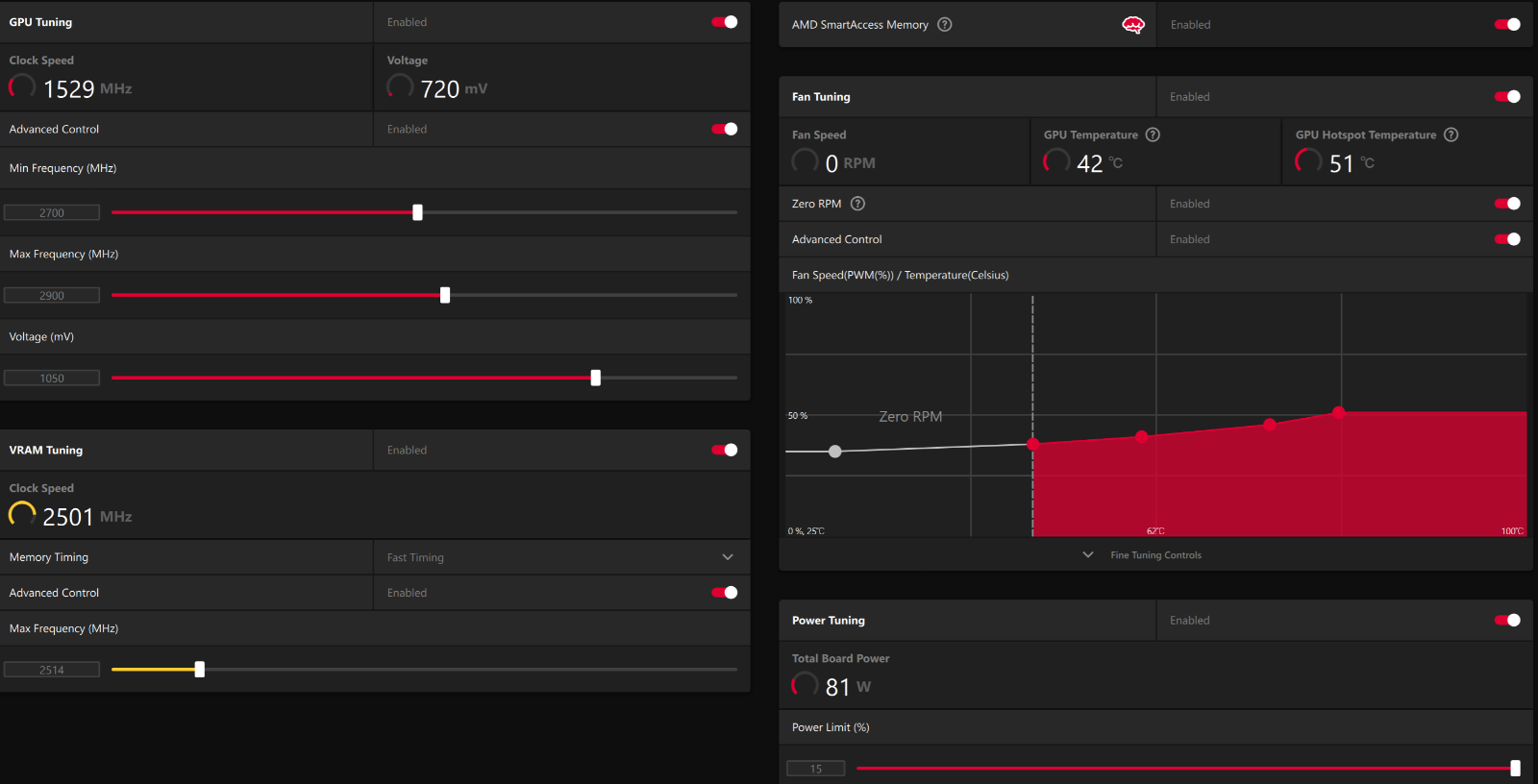Open the GPU Temperature help icon
This screenshot has height=784, width=1538.
(x=1153, y=135)
